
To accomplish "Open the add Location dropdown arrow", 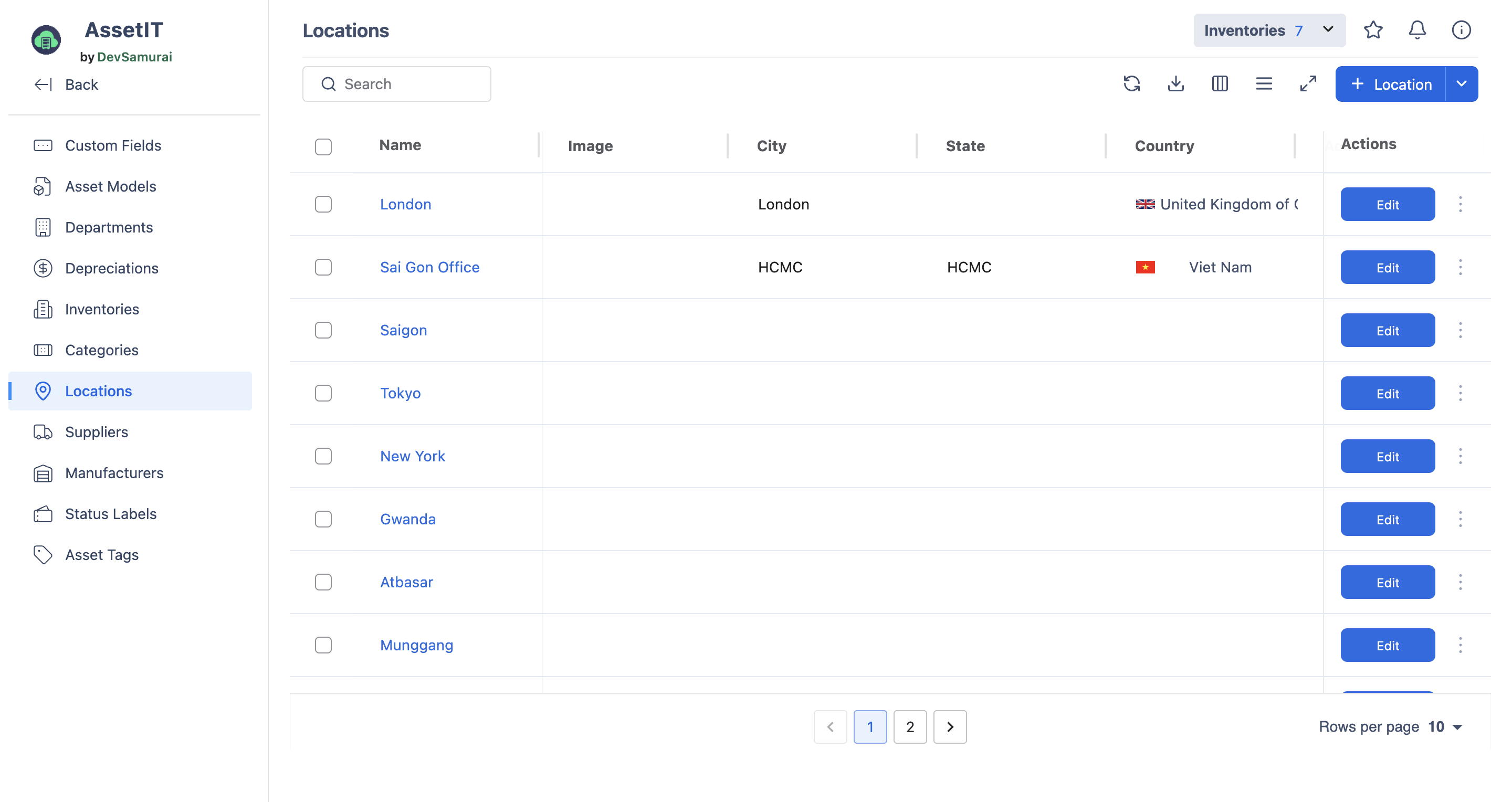I will tap(1462, 84).
